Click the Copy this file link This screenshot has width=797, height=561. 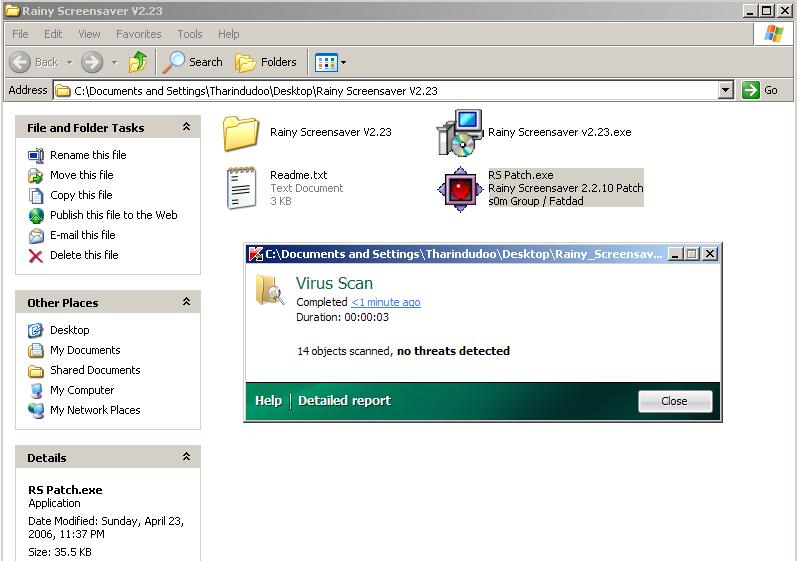tap(81, 195)
